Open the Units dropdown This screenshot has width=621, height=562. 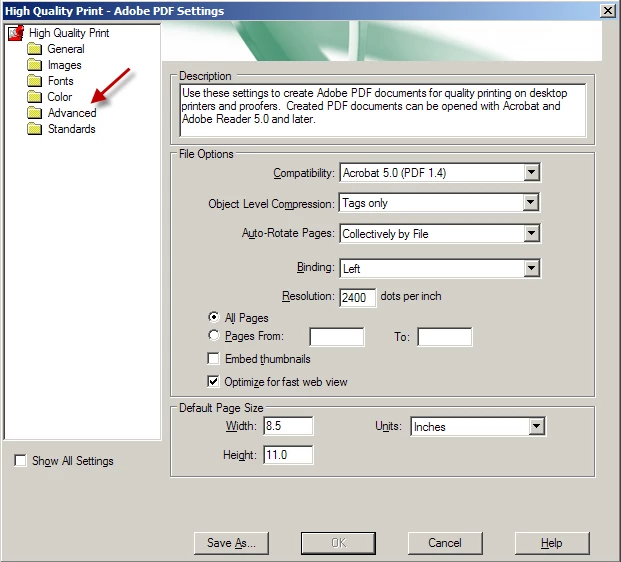coord(478,427)
